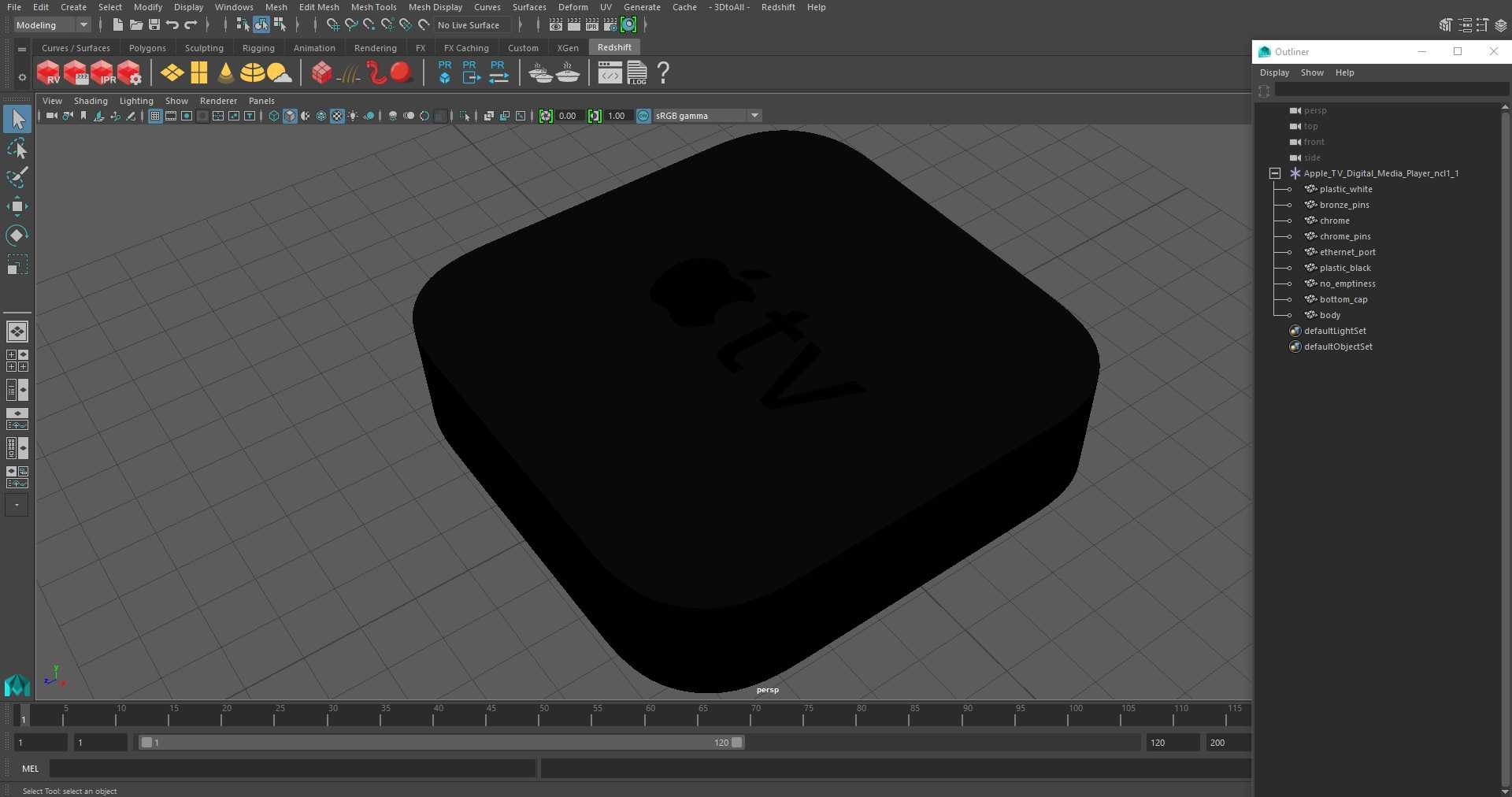Screen dimensions: 1512x797
Task: Open the No Live Surface field
Action: click(x=473, y=25)
